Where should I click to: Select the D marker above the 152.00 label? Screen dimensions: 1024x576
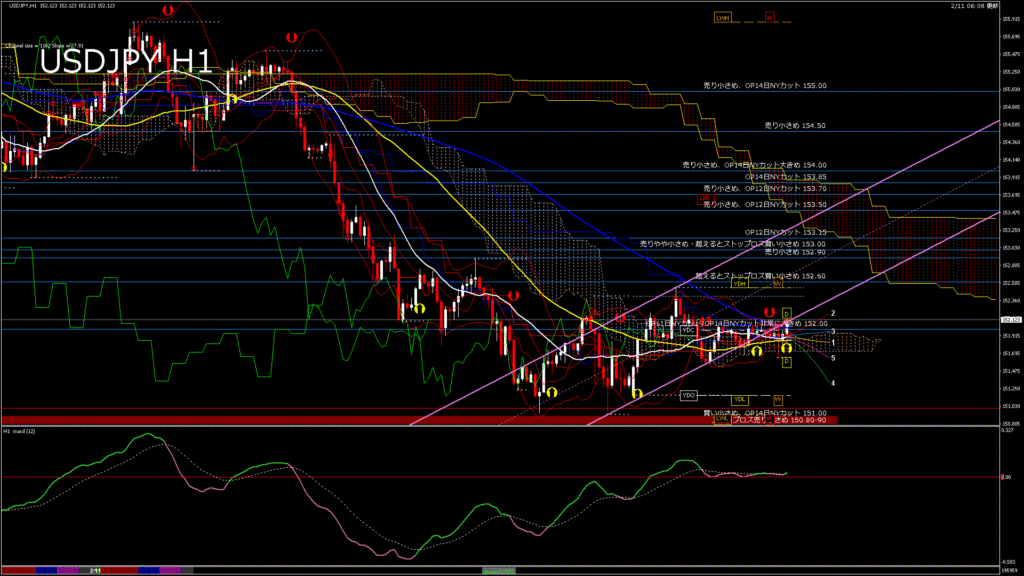point(786,313)
